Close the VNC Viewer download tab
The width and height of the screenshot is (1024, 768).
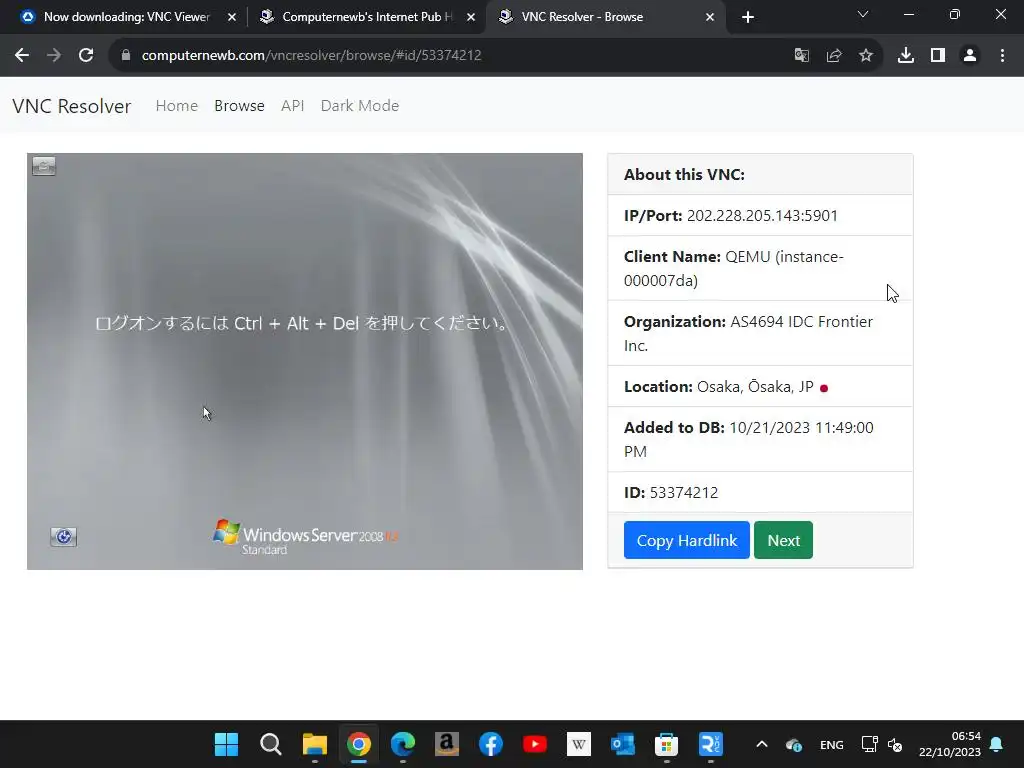[232, 17]
